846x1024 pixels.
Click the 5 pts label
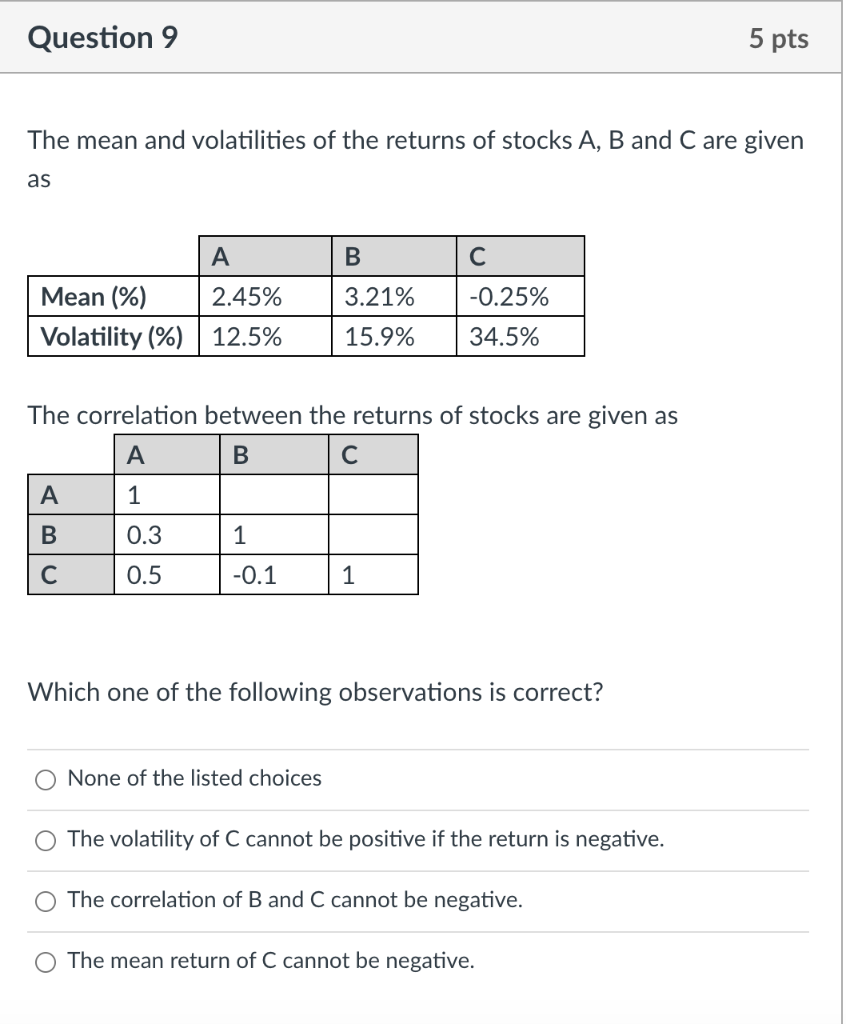(781, 37)
